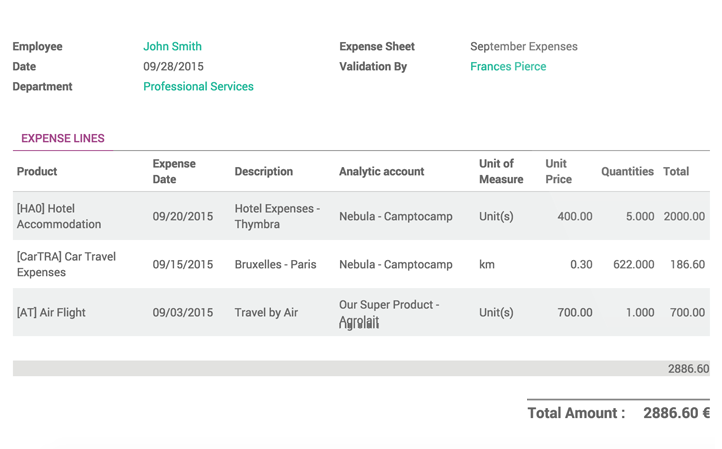Sort by the Product column header
Image resolution: width=722 pixels, height=449 pixels.
click(x=37, y=171)
